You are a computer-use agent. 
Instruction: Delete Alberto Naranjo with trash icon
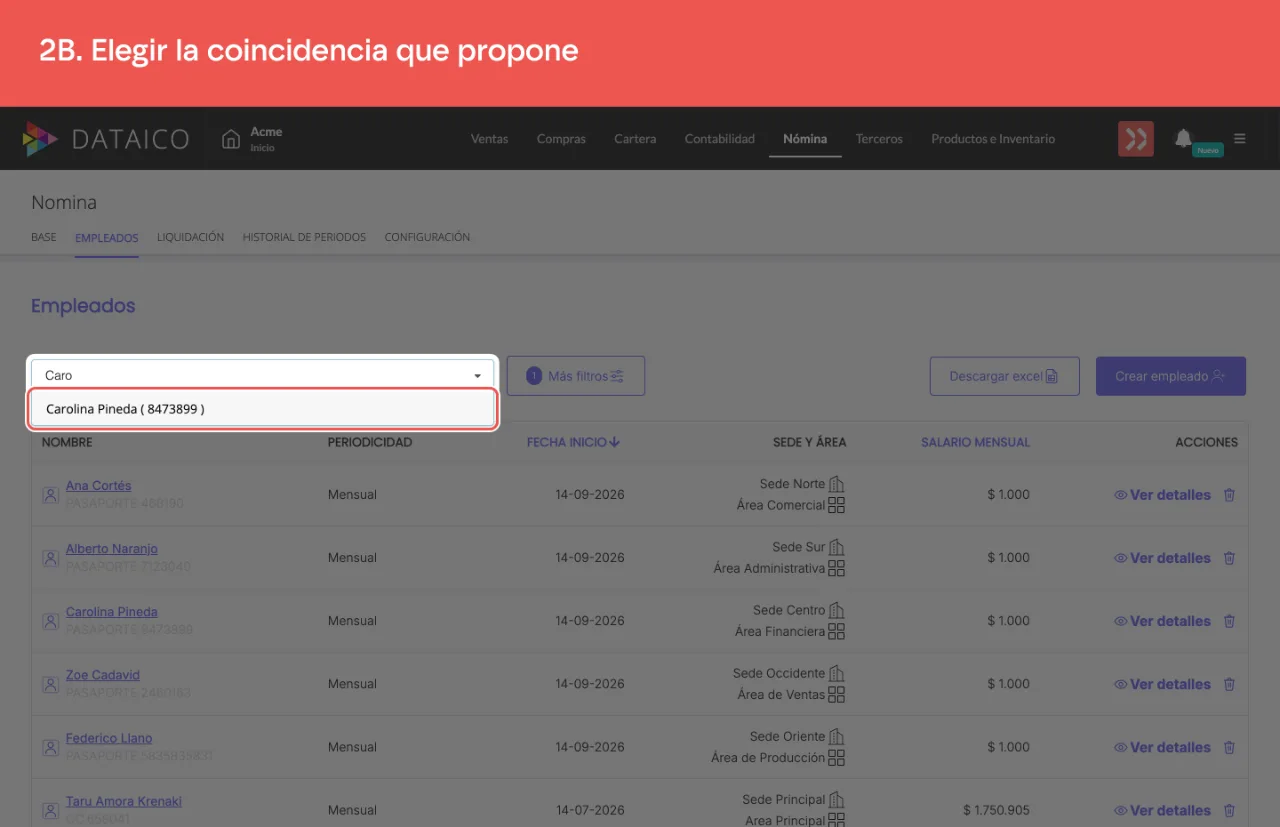pyautogui.click(x=1229, y=558)
